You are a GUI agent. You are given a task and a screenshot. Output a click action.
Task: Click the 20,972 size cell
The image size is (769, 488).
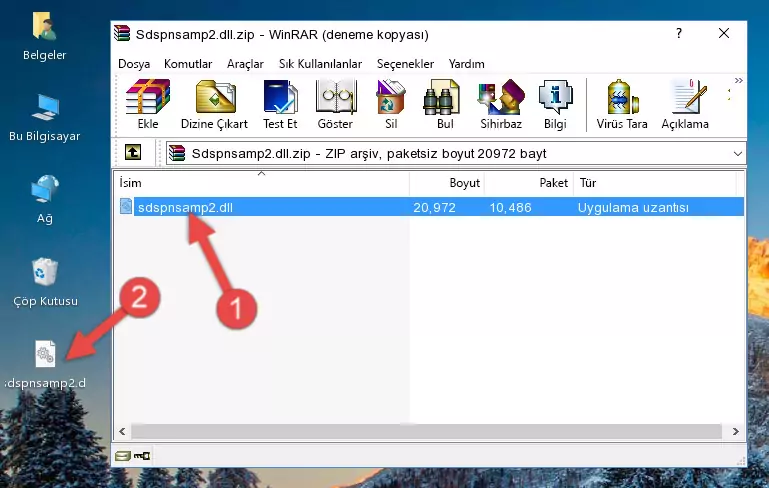coord(435,207)
